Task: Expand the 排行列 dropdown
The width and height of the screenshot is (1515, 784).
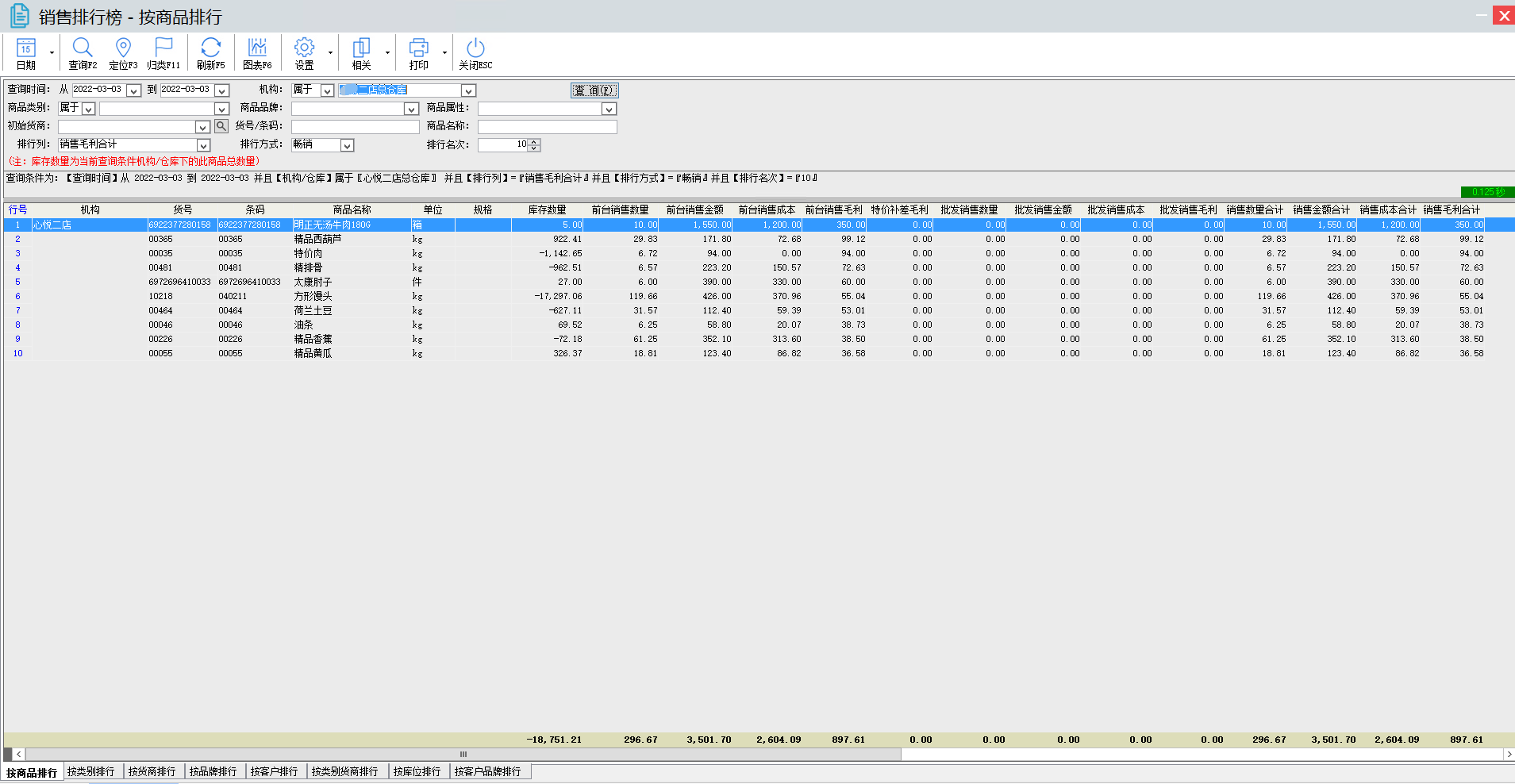Action: click(203, 145)
